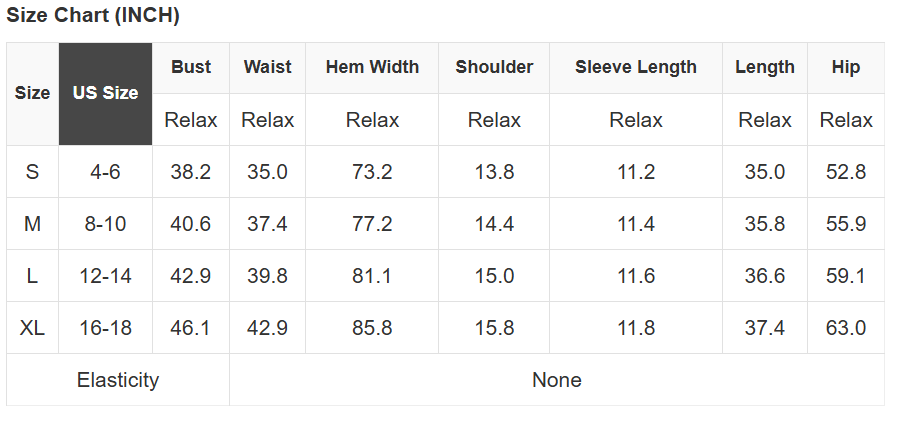Select the 85.8 hem width value
The height and width of the screenshot is (421, 903).
coord(372,328)
